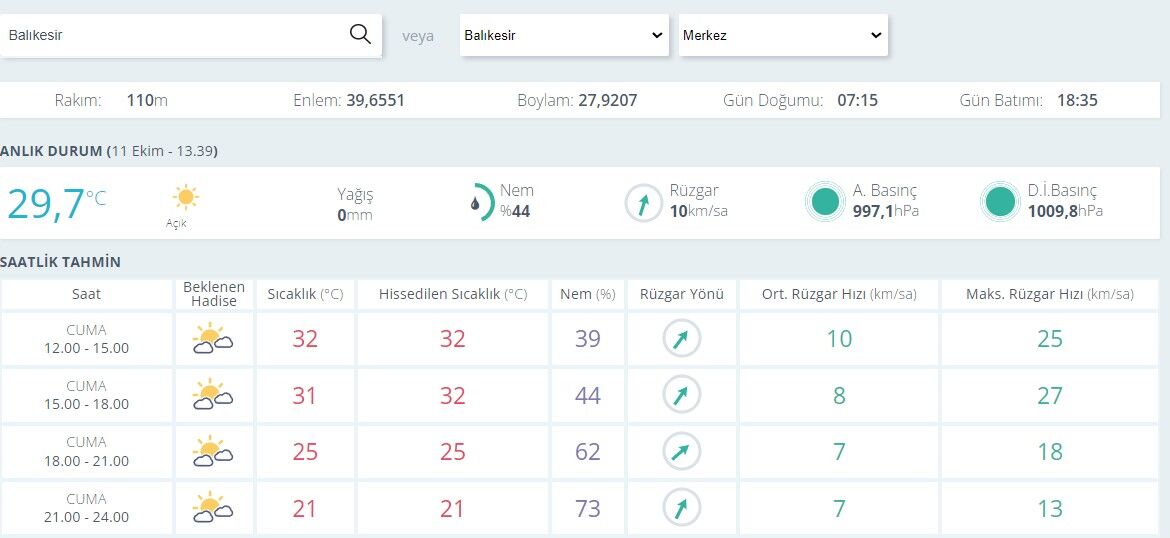Click the D.İ.Basınç green circle icon
Image resolution: width=1170 pixels, height=538 pixels.
tap(1001, 202)
